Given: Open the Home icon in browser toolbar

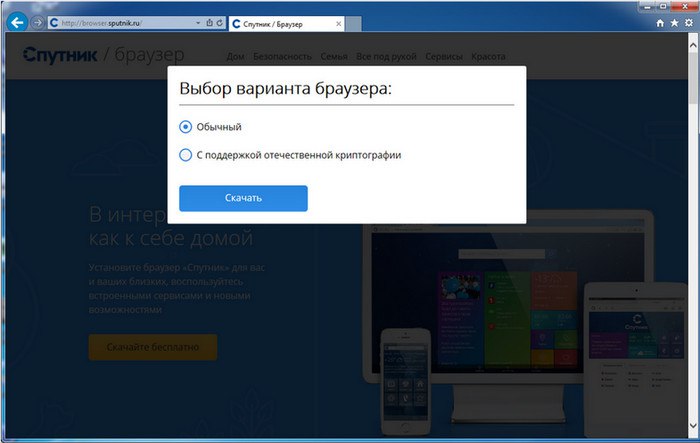Looking at the screenshot, I should (660, 23).
